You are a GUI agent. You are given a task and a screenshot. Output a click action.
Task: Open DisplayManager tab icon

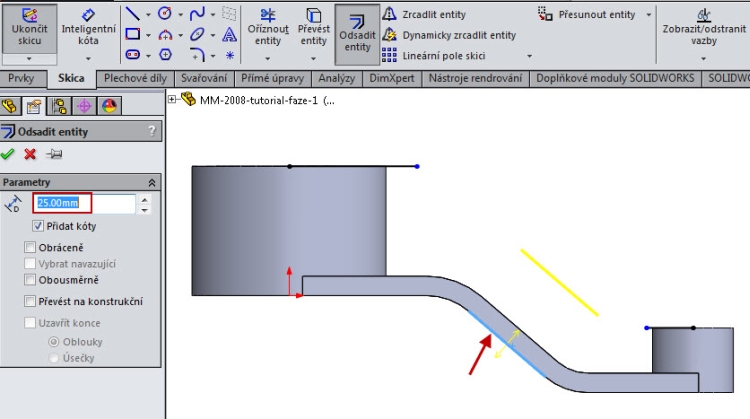tap(109, 106)
